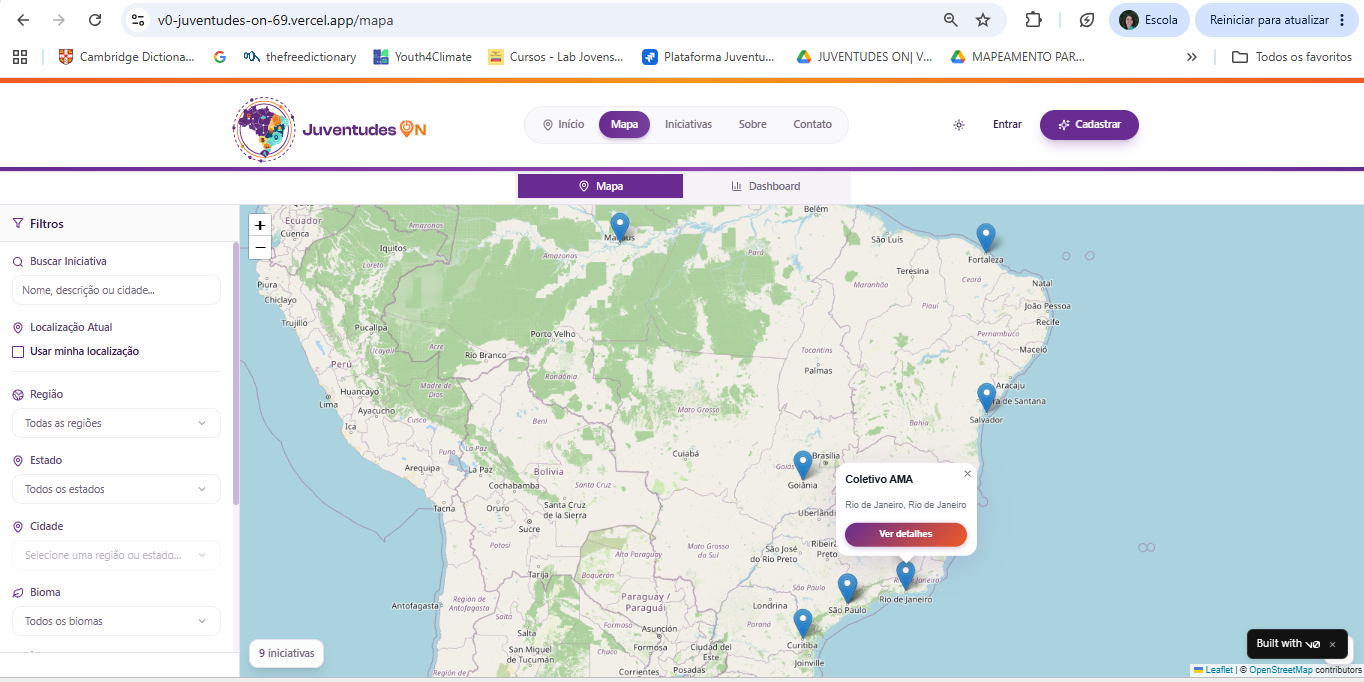Click the Buscar Iniciativa search field
The height and width of the screenshot is (682, 1364).
(116, 290)
